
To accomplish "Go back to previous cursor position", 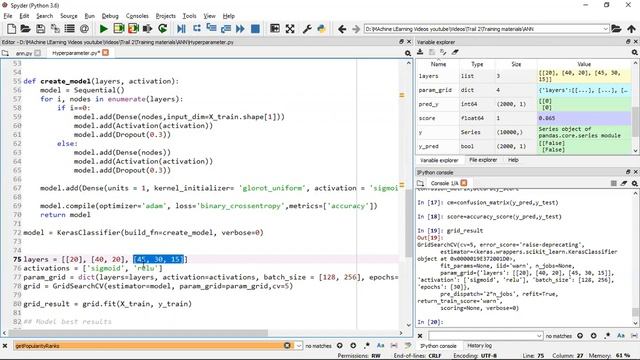I will 342,29.
